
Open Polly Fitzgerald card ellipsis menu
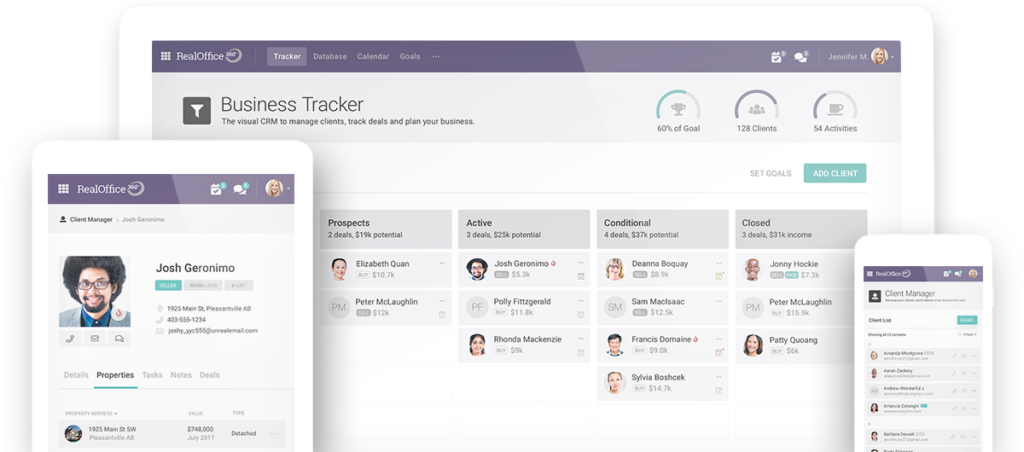581,301
